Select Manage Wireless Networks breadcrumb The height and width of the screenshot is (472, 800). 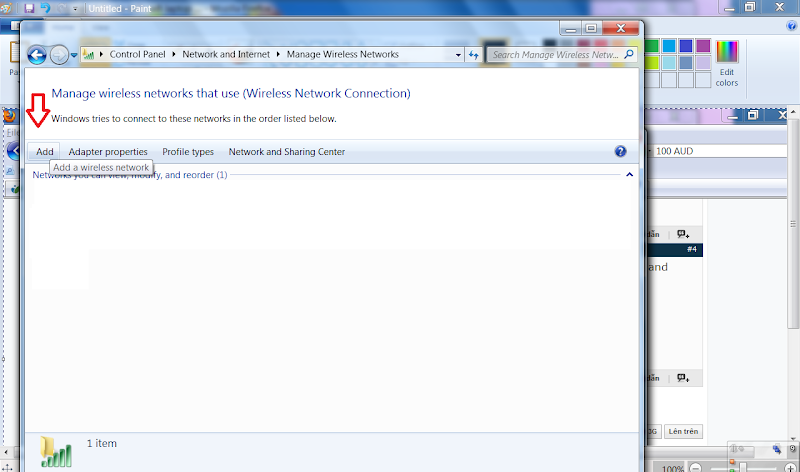point(342,54)
